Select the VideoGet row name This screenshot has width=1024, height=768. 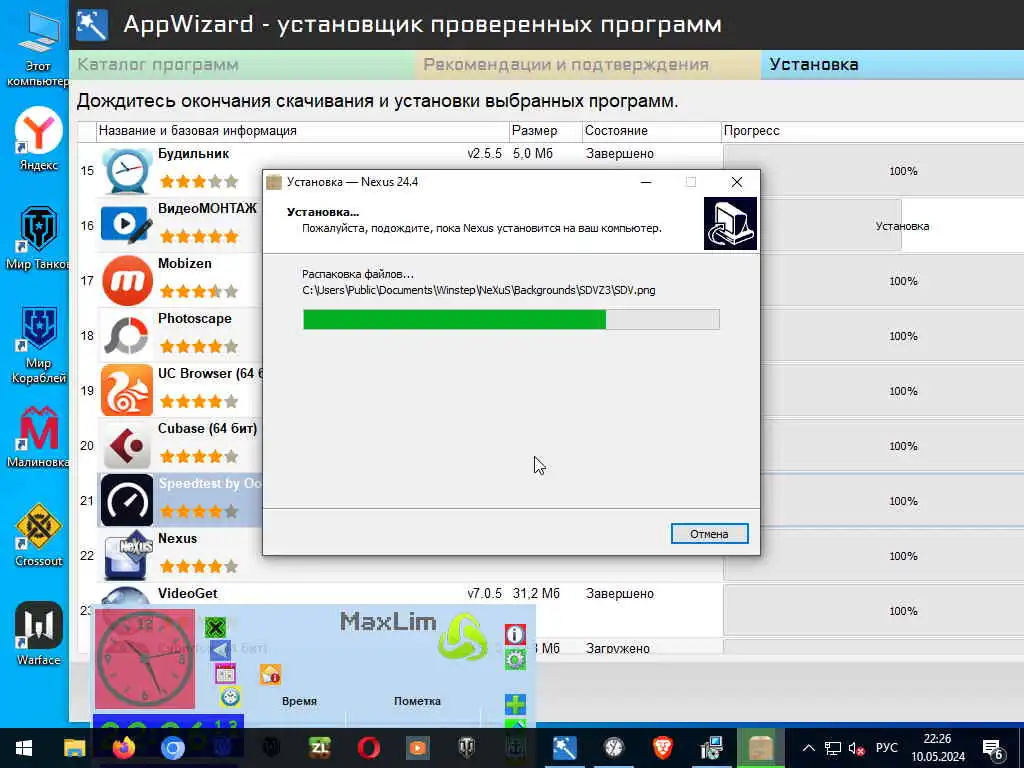click(187, 593)
